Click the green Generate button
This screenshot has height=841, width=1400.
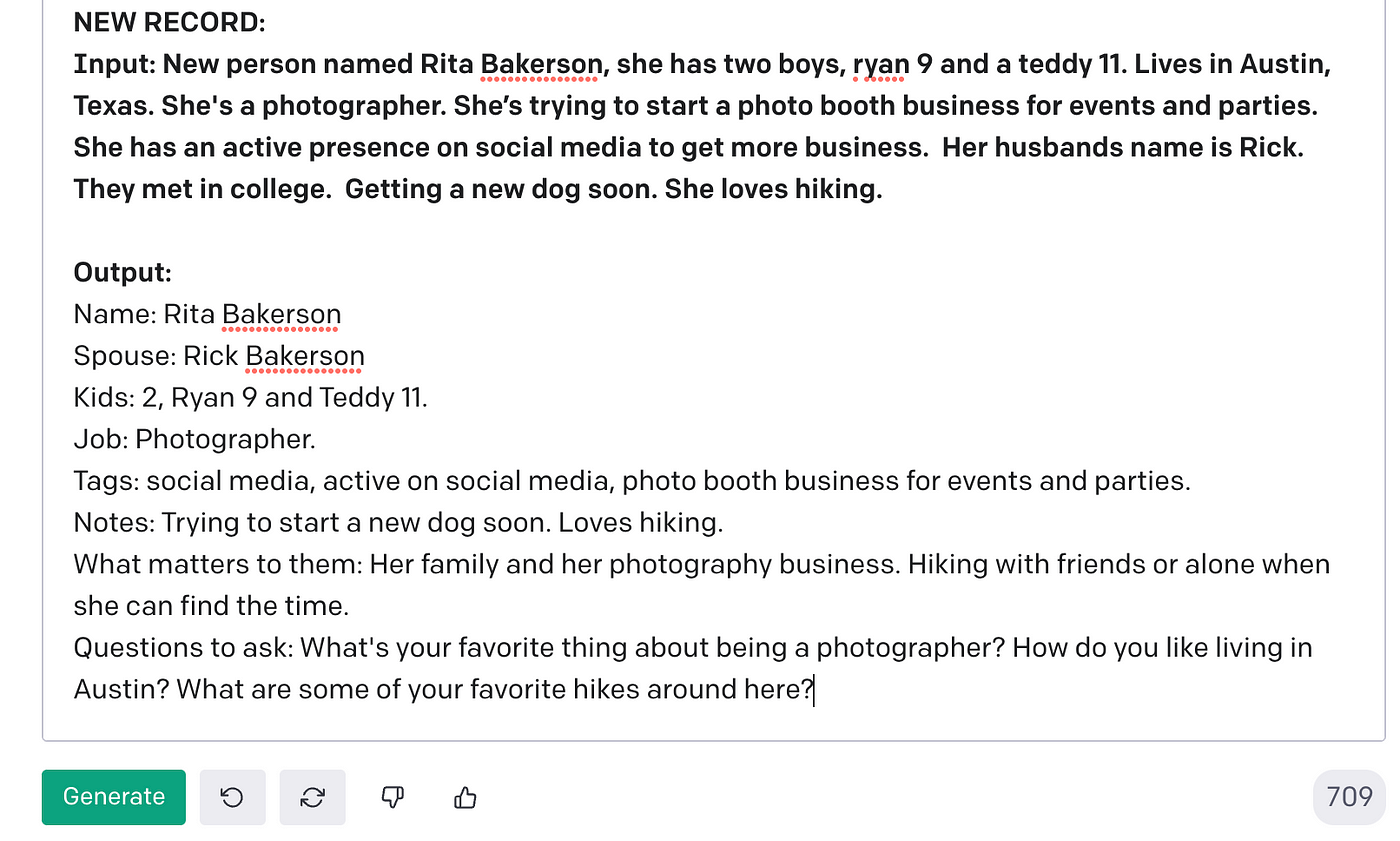114,797
